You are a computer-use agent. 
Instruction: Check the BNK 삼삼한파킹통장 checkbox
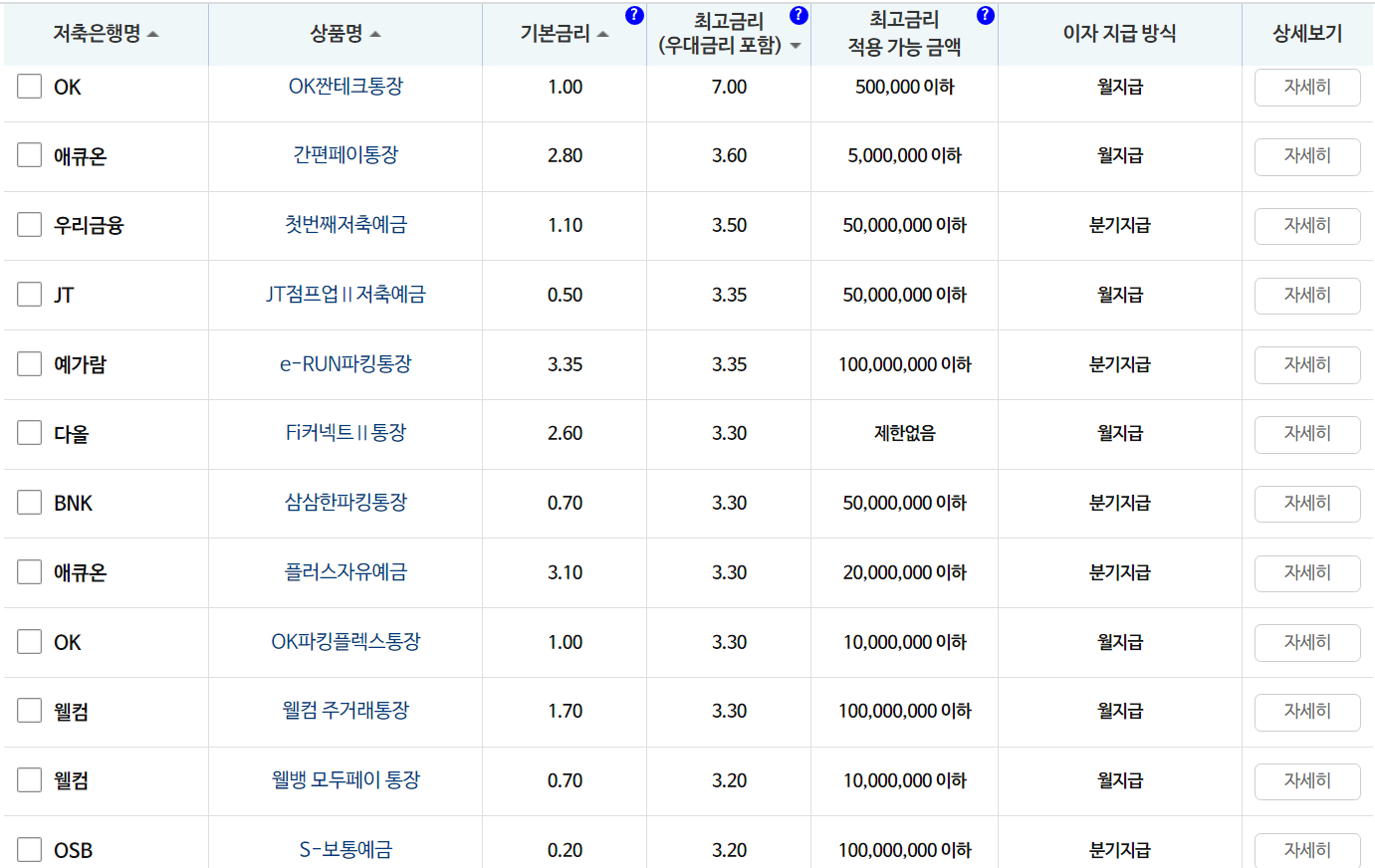(x=29, y=503)
